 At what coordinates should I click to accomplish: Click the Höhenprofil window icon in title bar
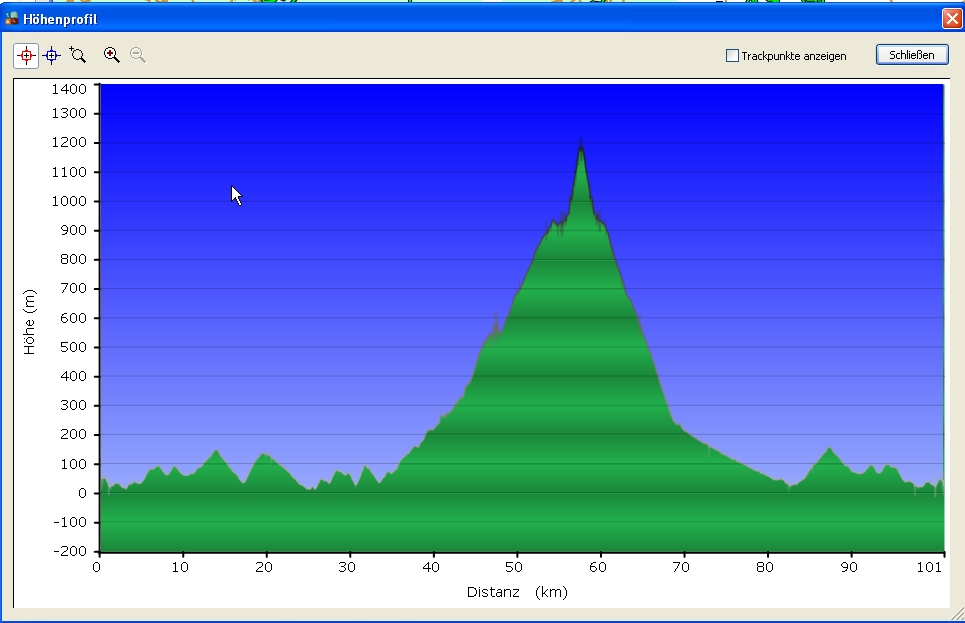pos(12,18)
